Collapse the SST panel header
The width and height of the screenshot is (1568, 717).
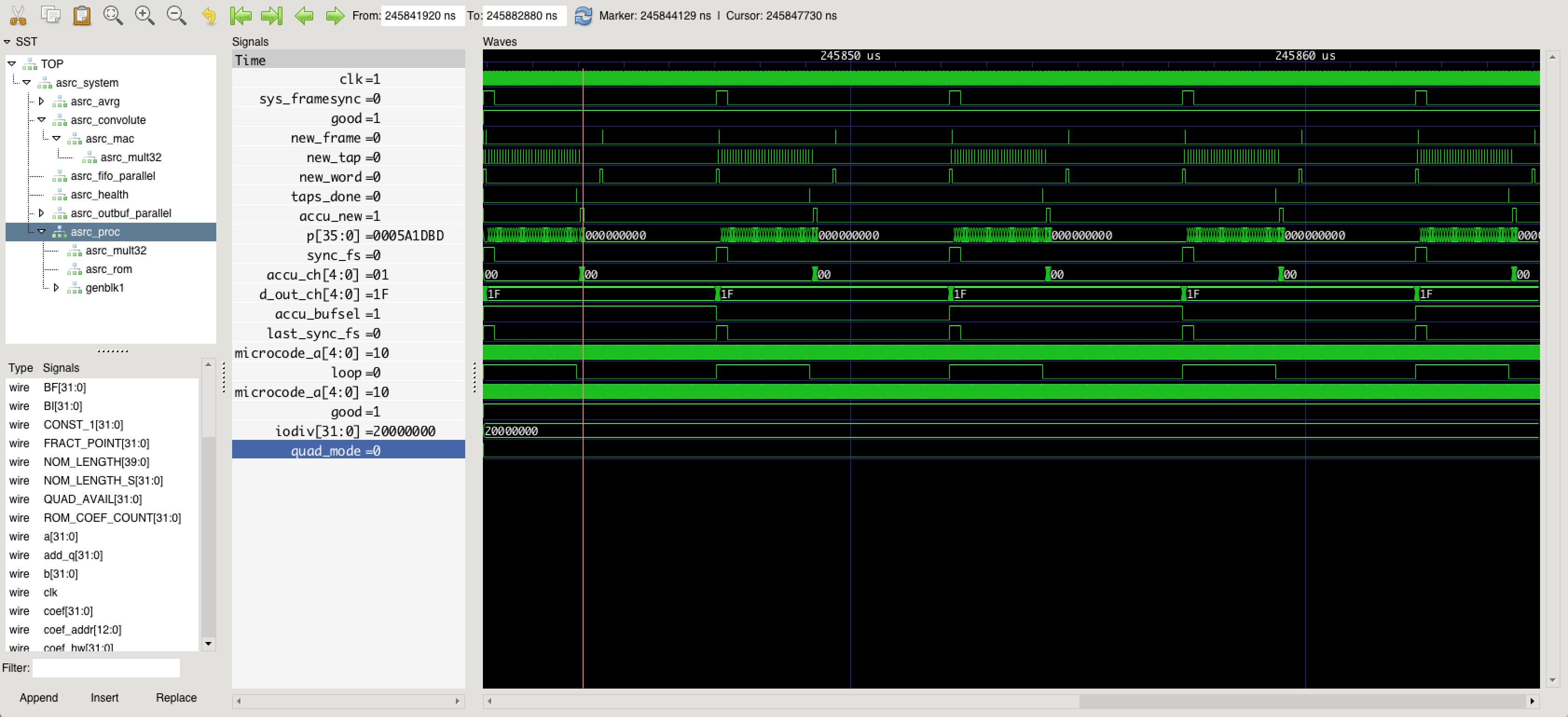tap(7, 41)
